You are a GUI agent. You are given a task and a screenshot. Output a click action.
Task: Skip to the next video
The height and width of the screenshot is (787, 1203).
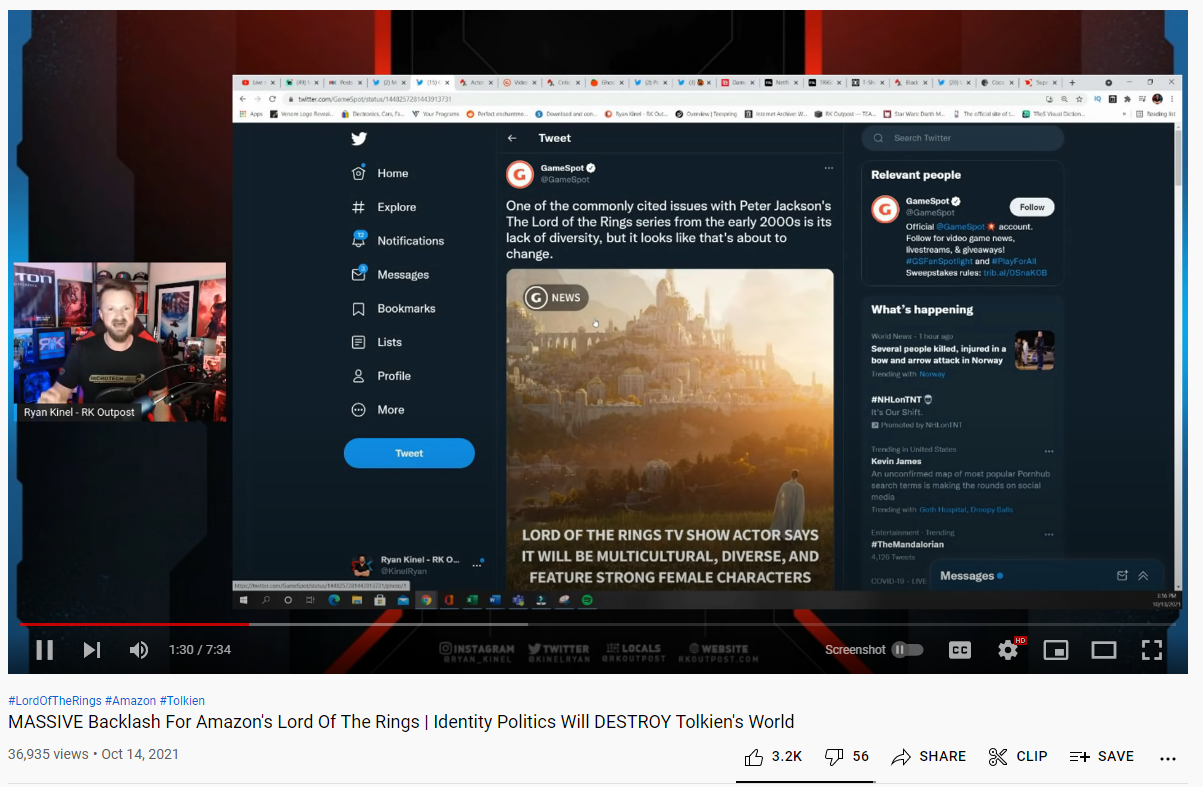(x=92, y=650)
